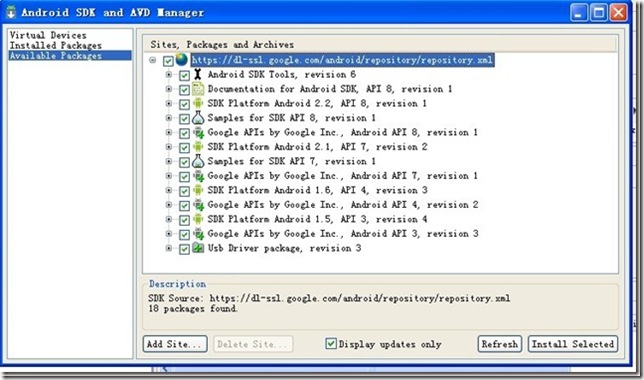
Task: Expand SDK Platform Android 1.5 node
Action: pos(169,219)
